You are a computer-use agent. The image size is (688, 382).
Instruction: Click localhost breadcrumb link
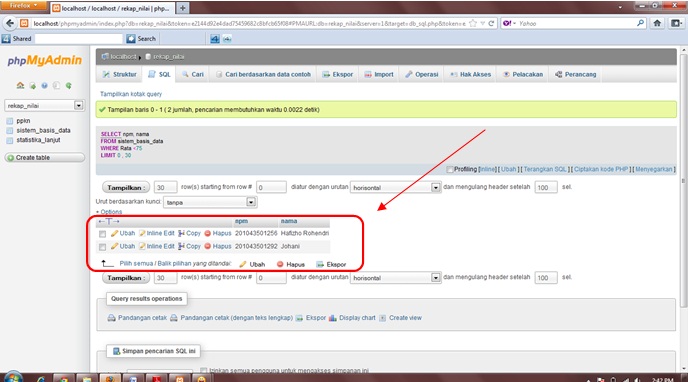(123, 57)
